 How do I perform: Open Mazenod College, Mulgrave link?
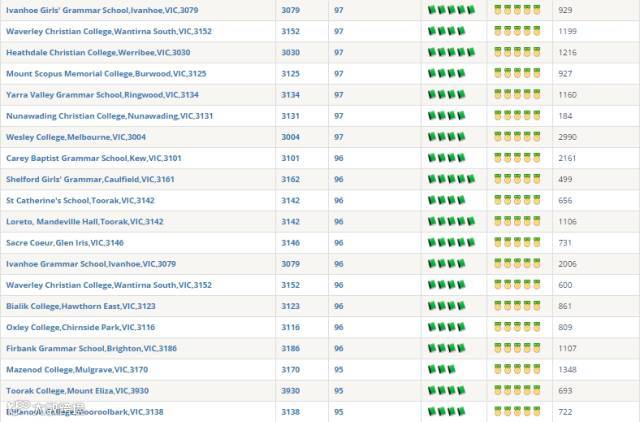(x=77, y=370)
